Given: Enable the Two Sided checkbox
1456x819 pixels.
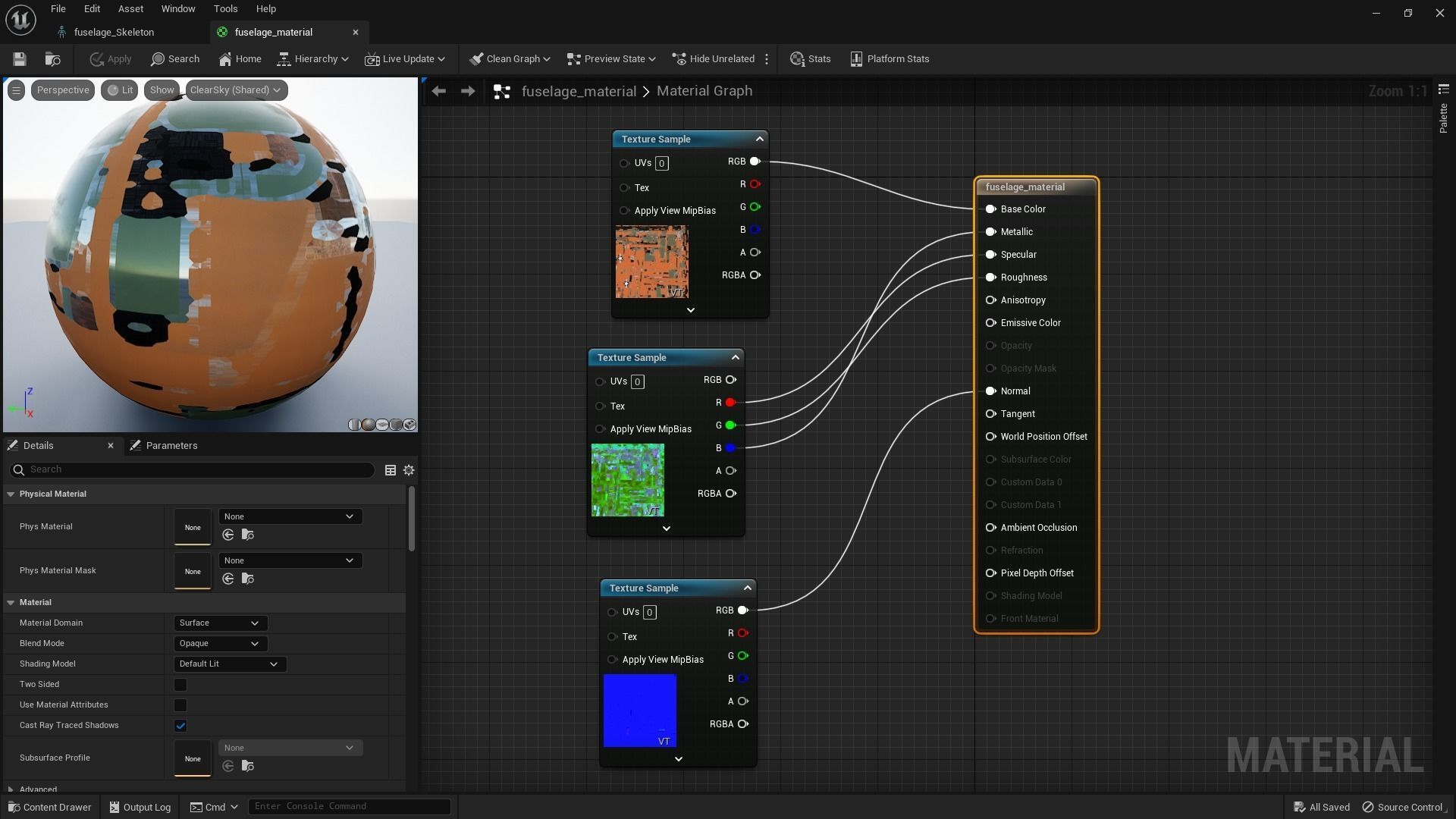Looking at the screenshot, I should 180,685.
